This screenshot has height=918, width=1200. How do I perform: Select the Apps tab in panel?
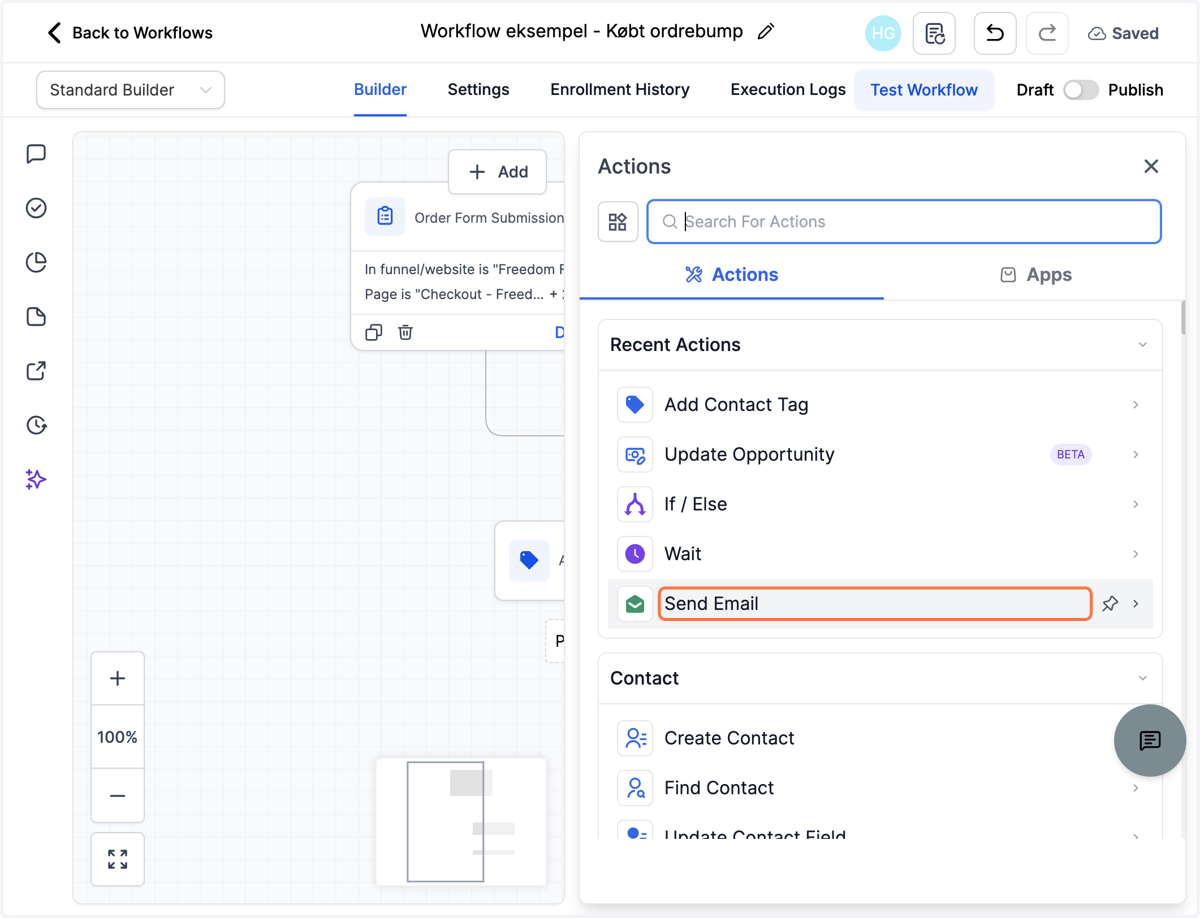[1036, 275]
